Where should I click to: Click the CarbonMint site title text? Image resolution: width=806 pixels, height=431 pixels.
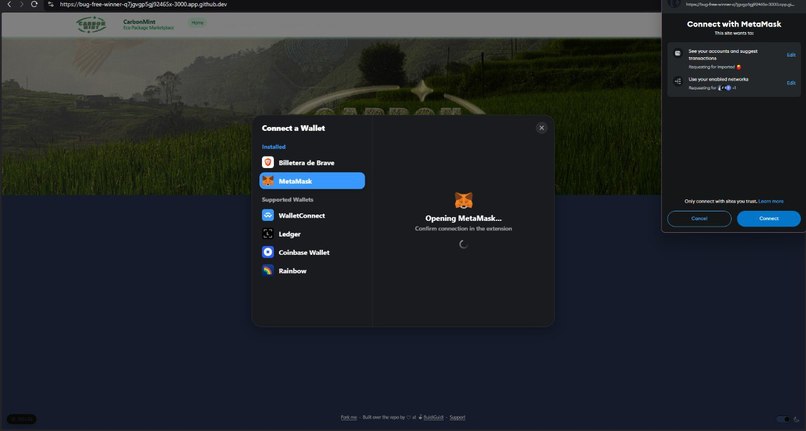pos(139,22)
